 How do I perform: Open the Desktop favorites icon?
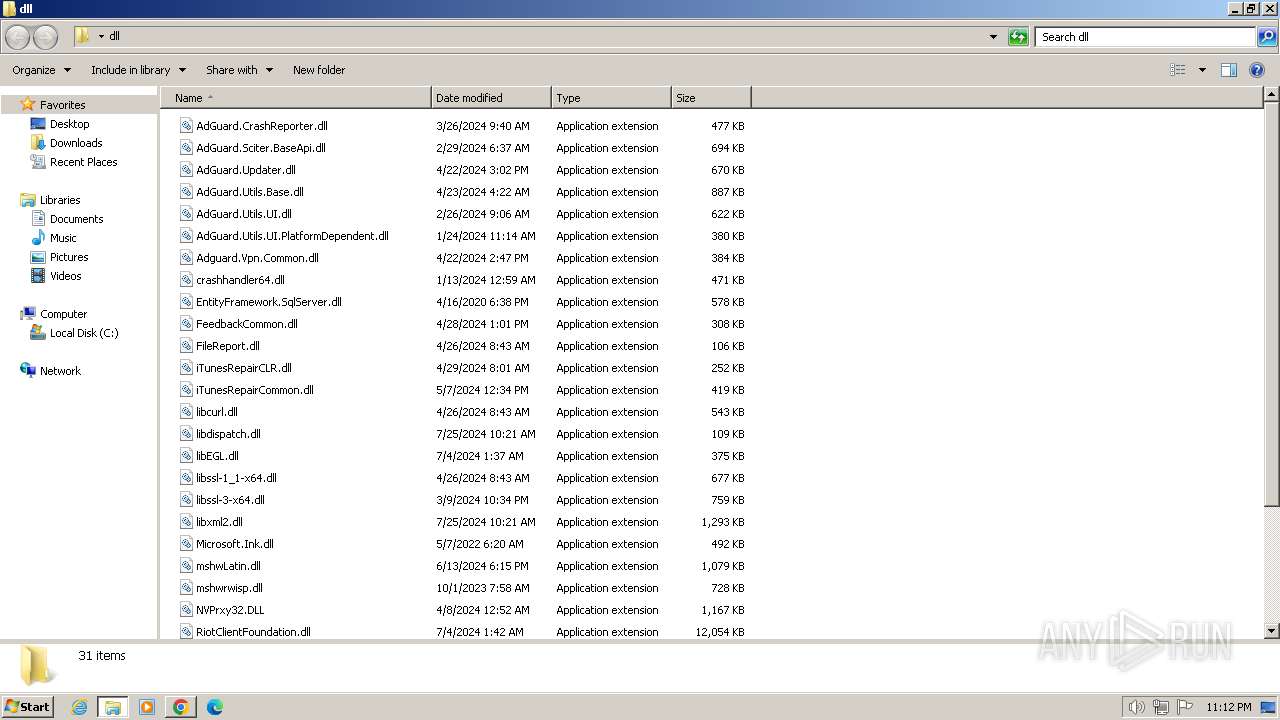pyautogui.click(x=38, y=124)
